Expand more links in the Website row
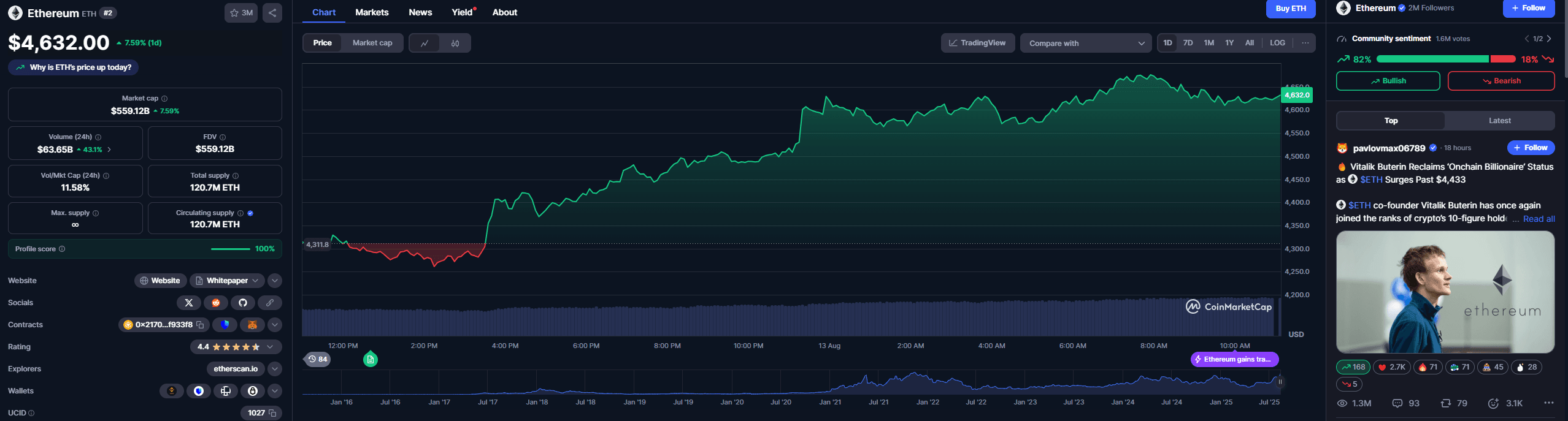The width and height of the screenshot is (1568, 421). (275, 281)
